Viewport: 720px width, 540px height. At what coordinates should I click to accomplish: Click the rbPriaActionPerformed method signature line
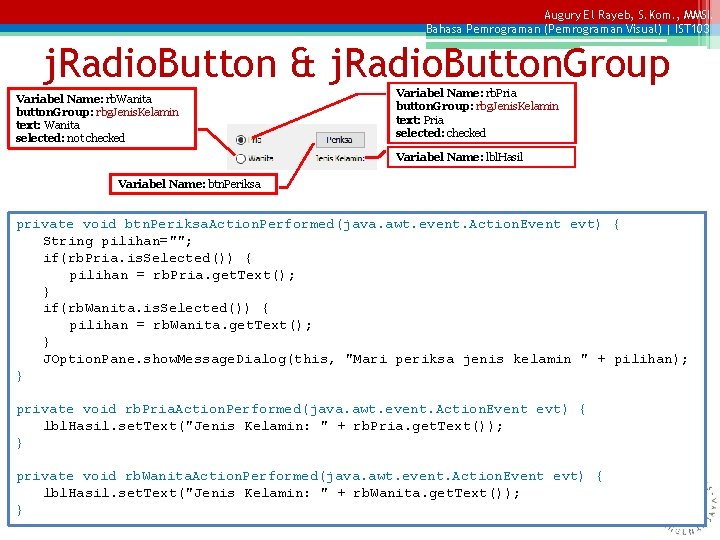pyautogui.click(x=301, y=409)
